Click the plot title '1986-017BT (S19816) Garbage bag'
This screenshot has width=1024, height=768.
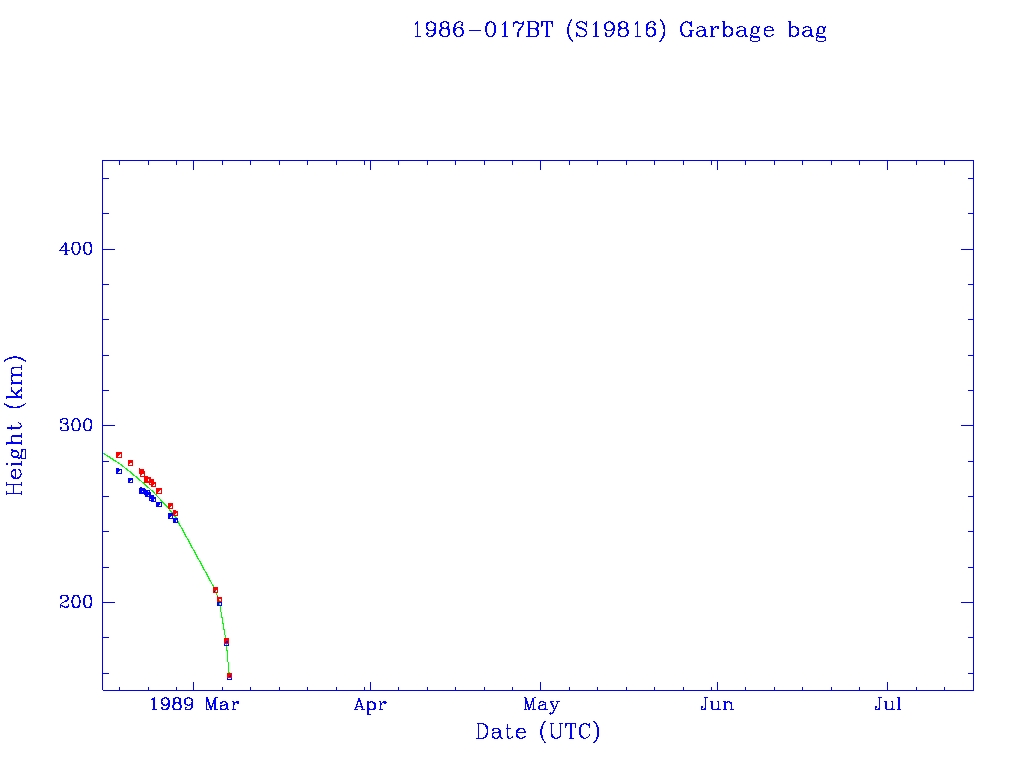[619, 30]
